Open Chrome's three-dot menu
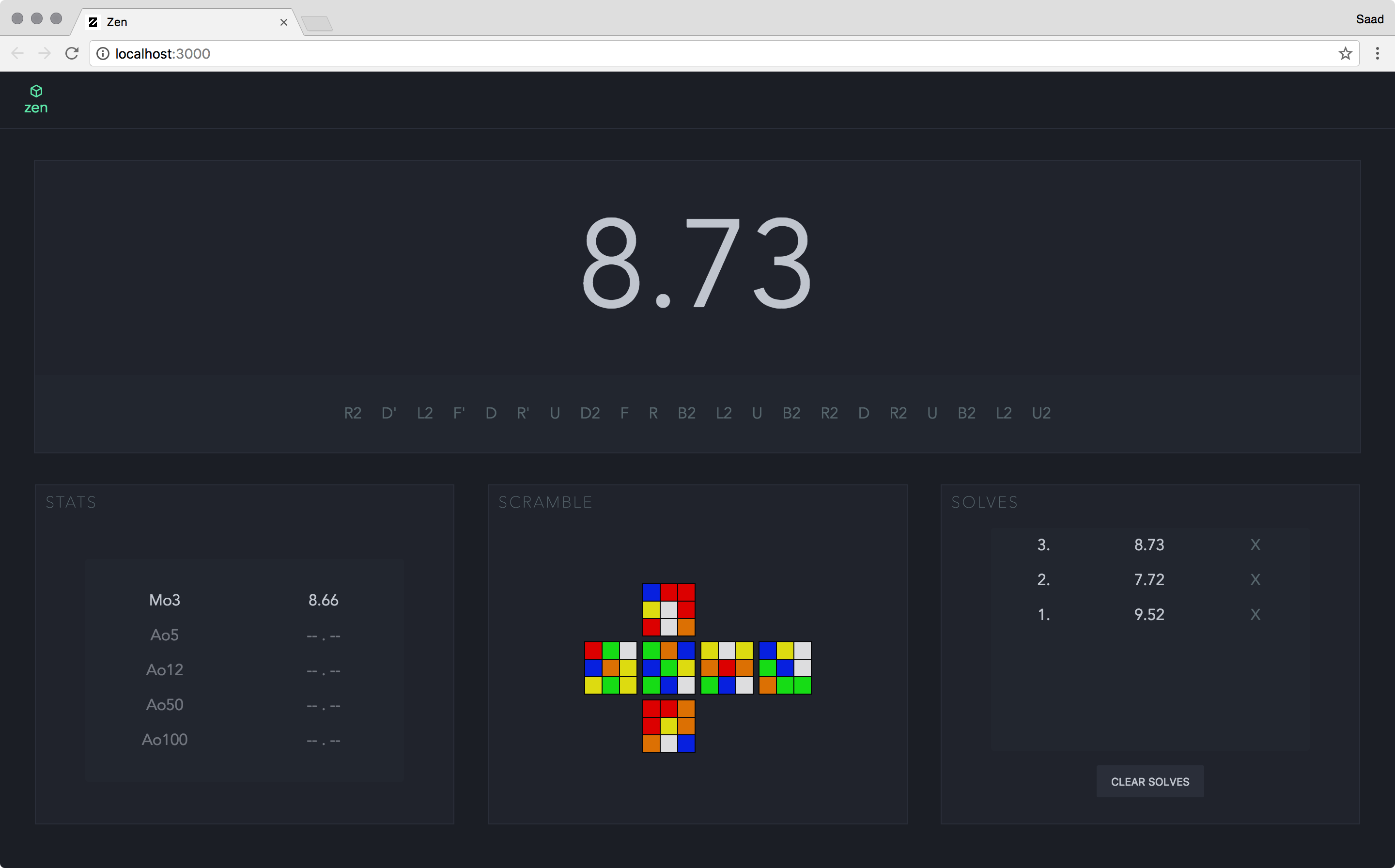The height and width of the screenshot is (868, 1395). point(1377,53)
